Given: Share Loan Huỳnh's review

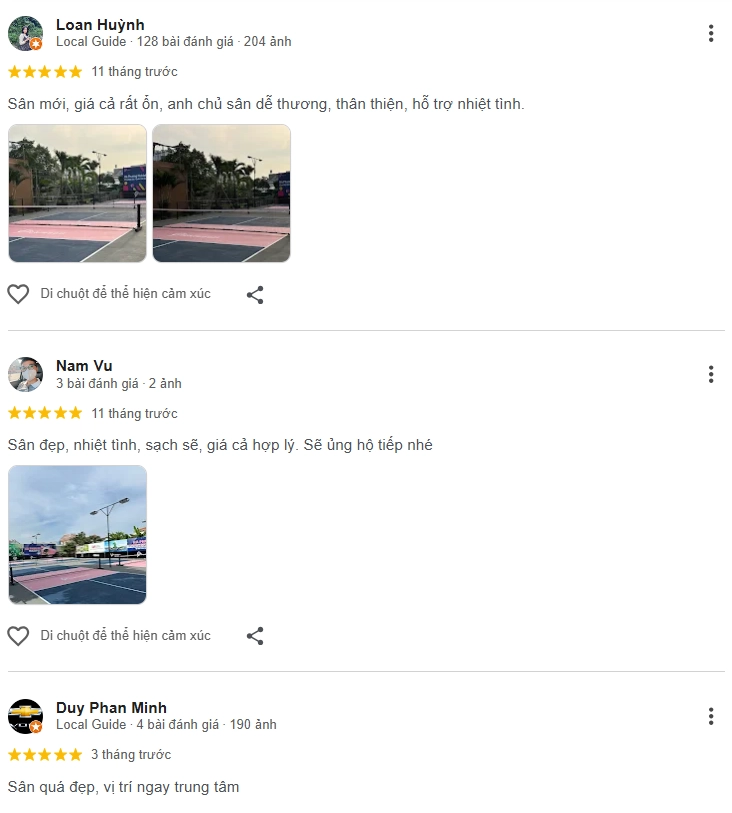Looking at the screenshot, I should click(x=255, y=295).
